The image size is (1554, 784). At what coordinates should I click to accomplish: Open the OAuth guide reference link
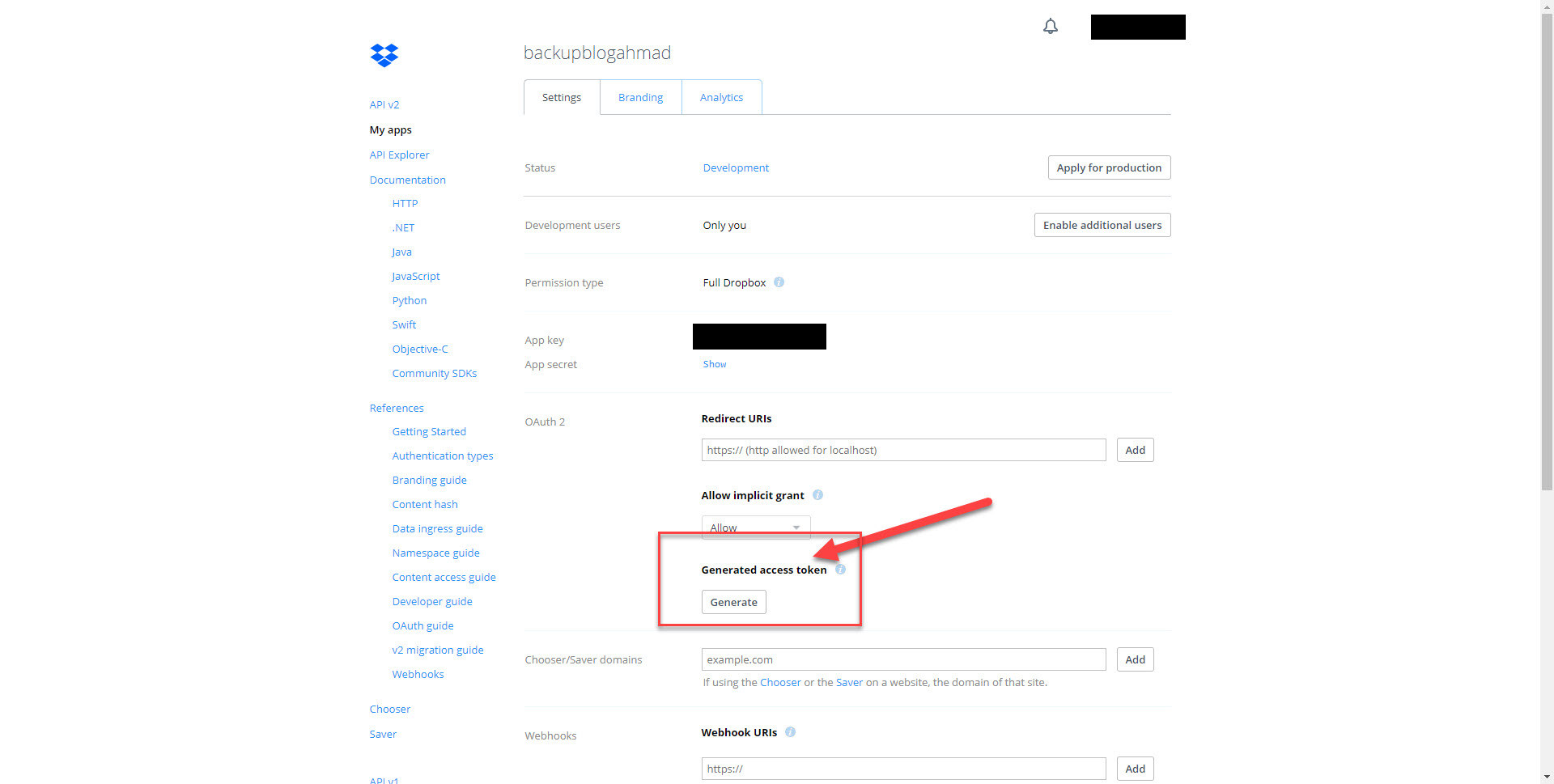[422, 625]
